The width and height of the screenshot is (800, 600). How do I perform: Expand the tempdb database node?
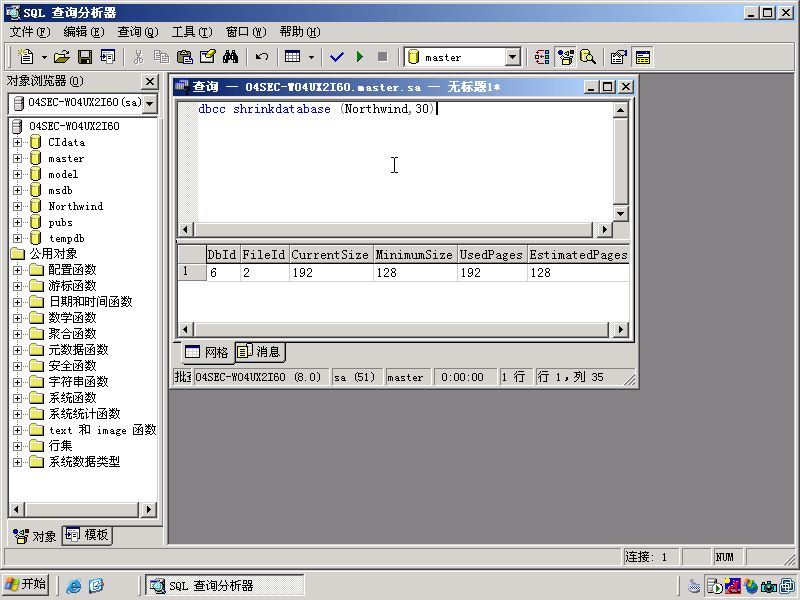pyautogui.click(x=17, y=238)
